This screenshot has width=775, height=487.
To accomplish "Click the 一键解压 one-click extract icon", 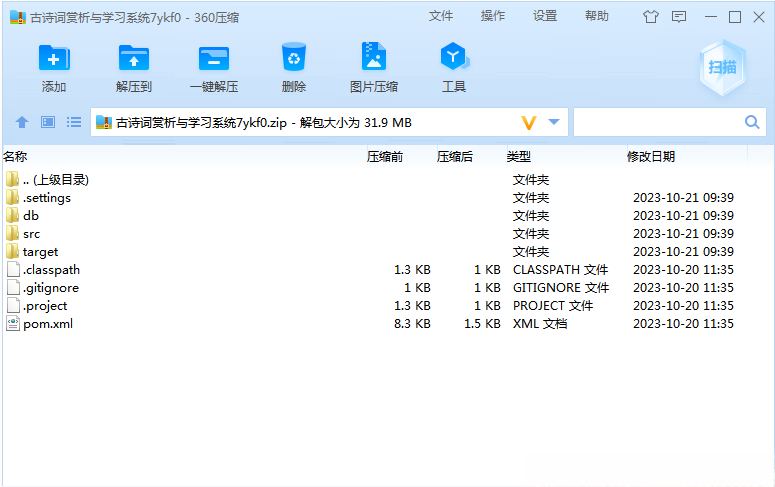I will pyautogui.click(x=214, y=58).
